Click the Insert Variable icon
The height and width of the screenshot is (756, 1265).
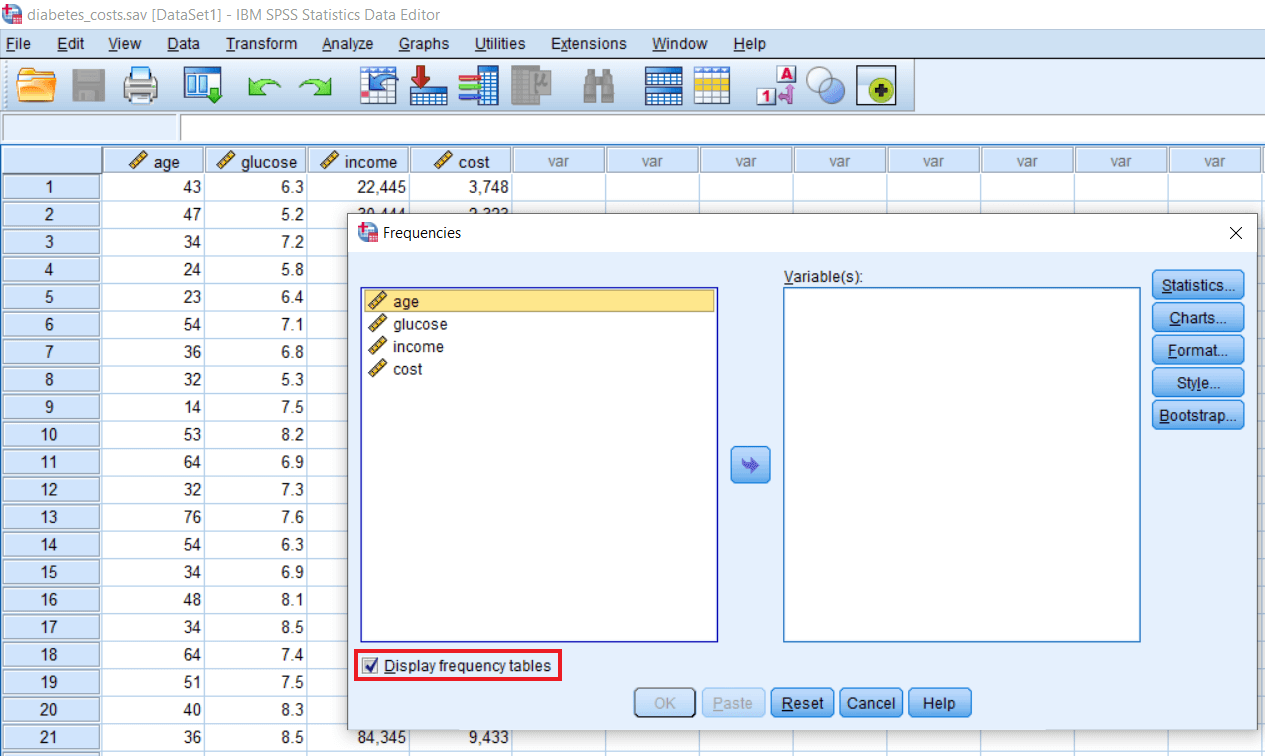[712, 85]
